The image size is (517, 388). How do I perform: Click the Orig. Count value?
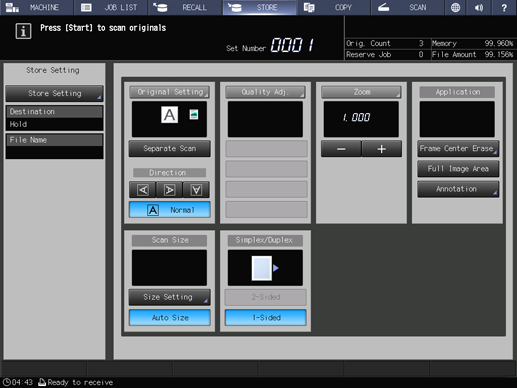pyautogui.click(x=421, y=43)
